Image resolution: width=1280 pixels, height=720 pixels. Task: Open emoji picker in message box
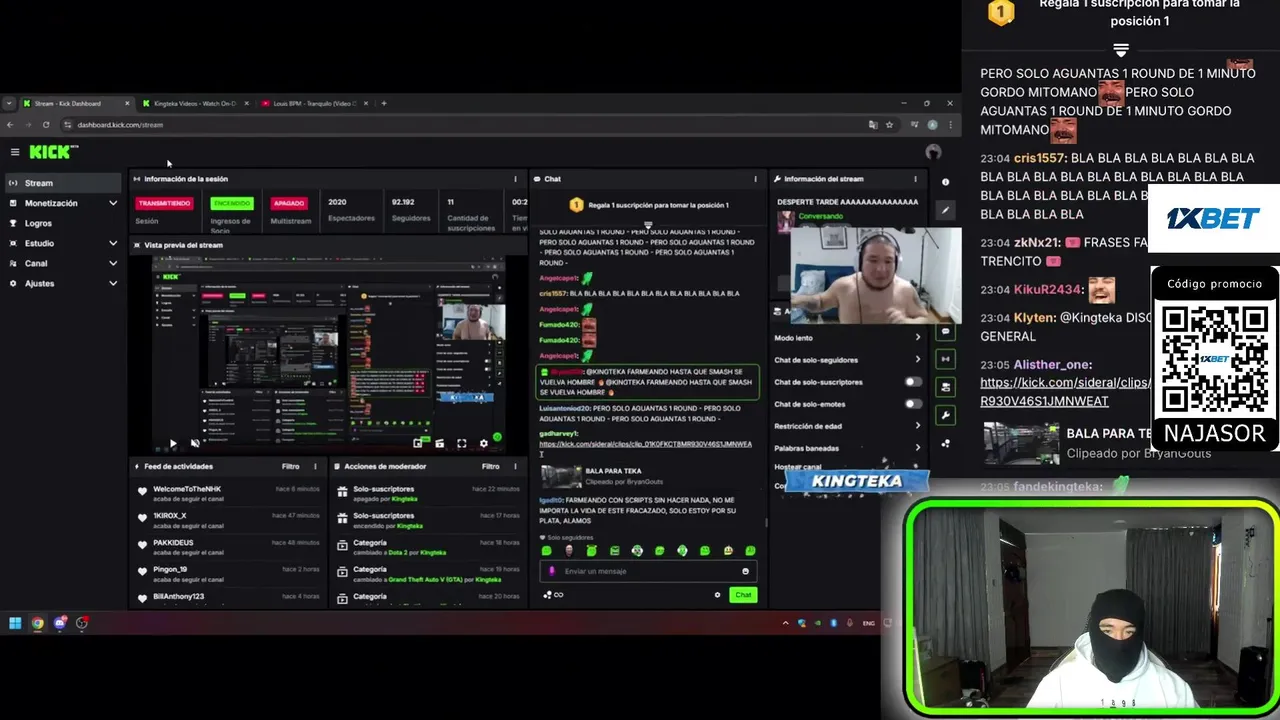click(745, 571)
